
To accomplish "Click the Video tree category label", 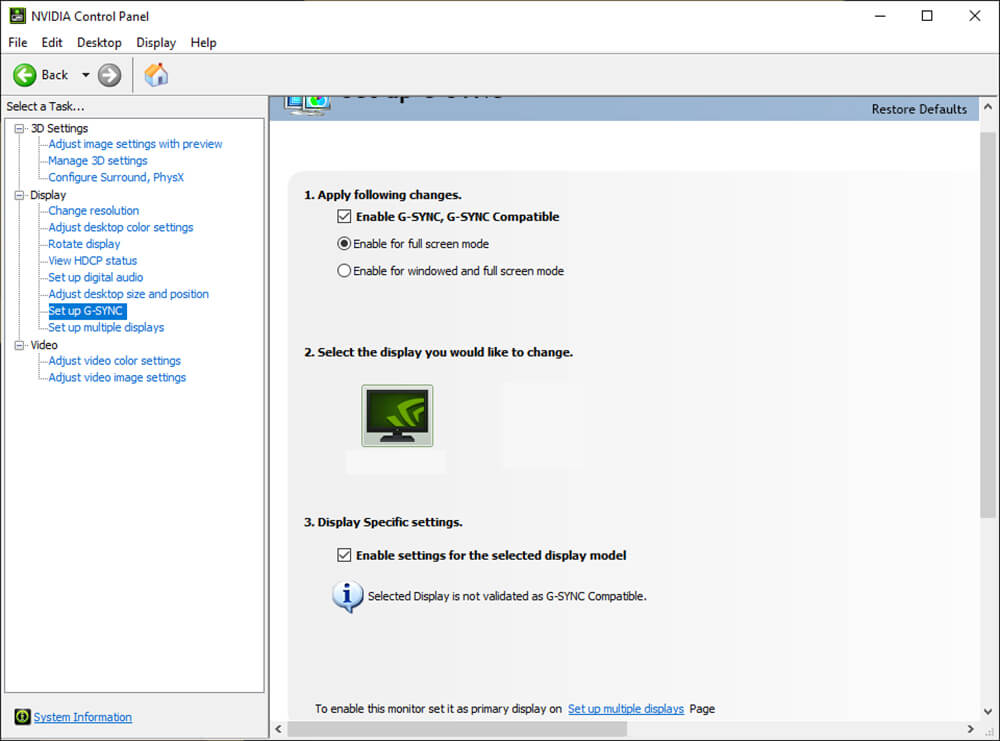I will point(44,345).
